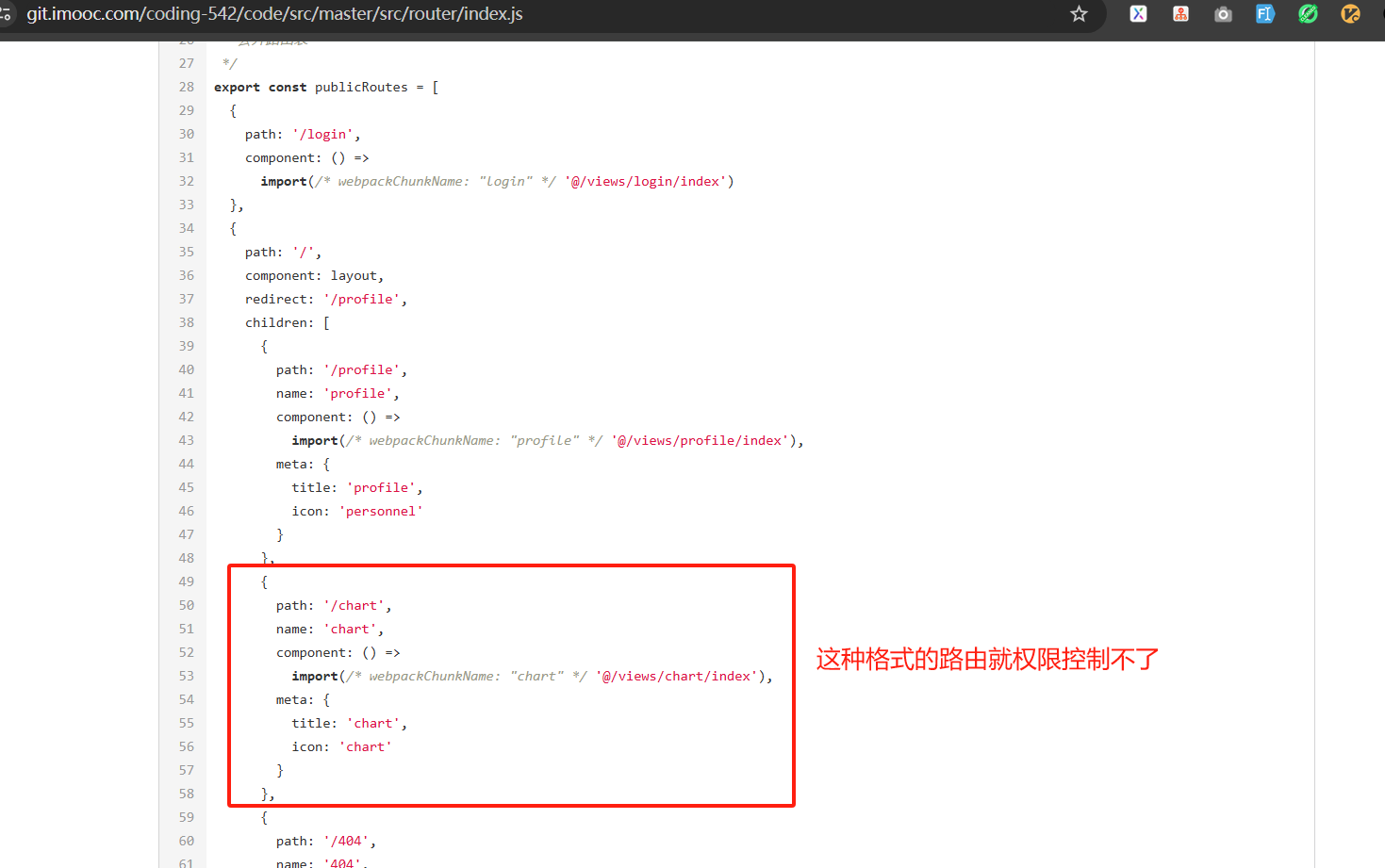Click line number 54
The image size is (1385, 868).
pyautogui.click(x=187, y=699)
